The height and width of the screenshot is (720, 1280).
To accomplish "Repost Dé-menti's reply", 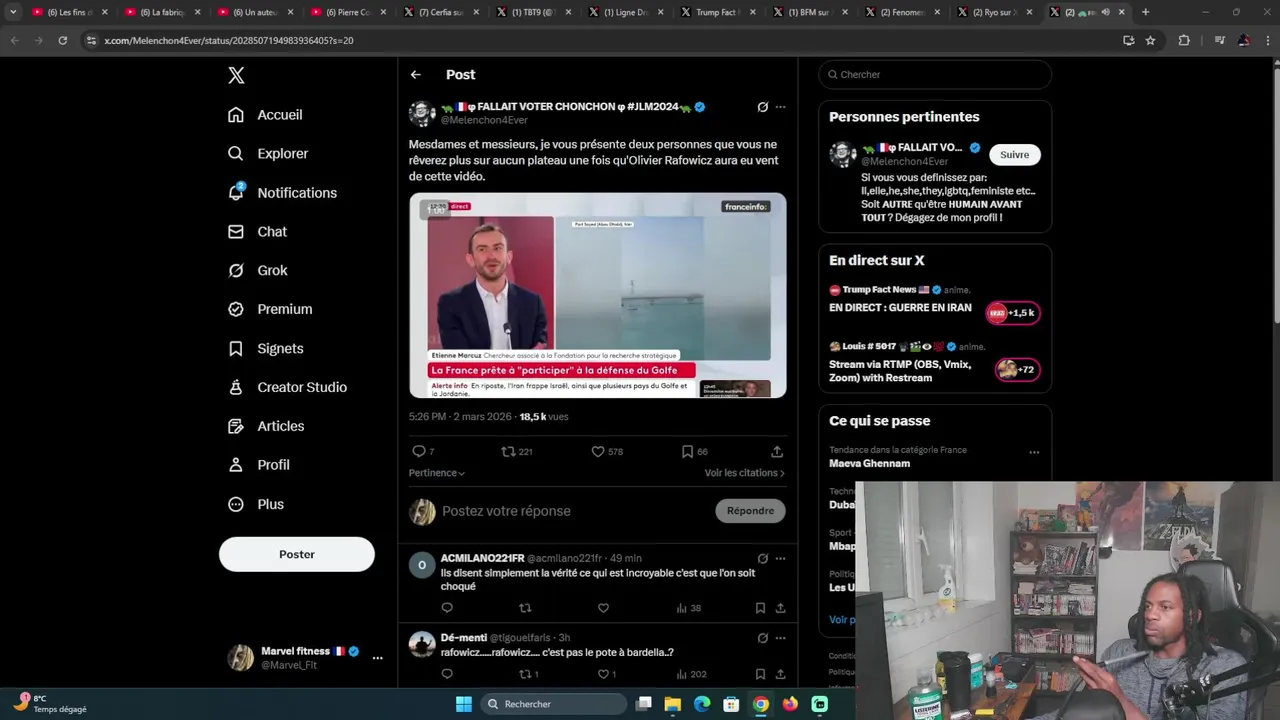I will [528, 674].
